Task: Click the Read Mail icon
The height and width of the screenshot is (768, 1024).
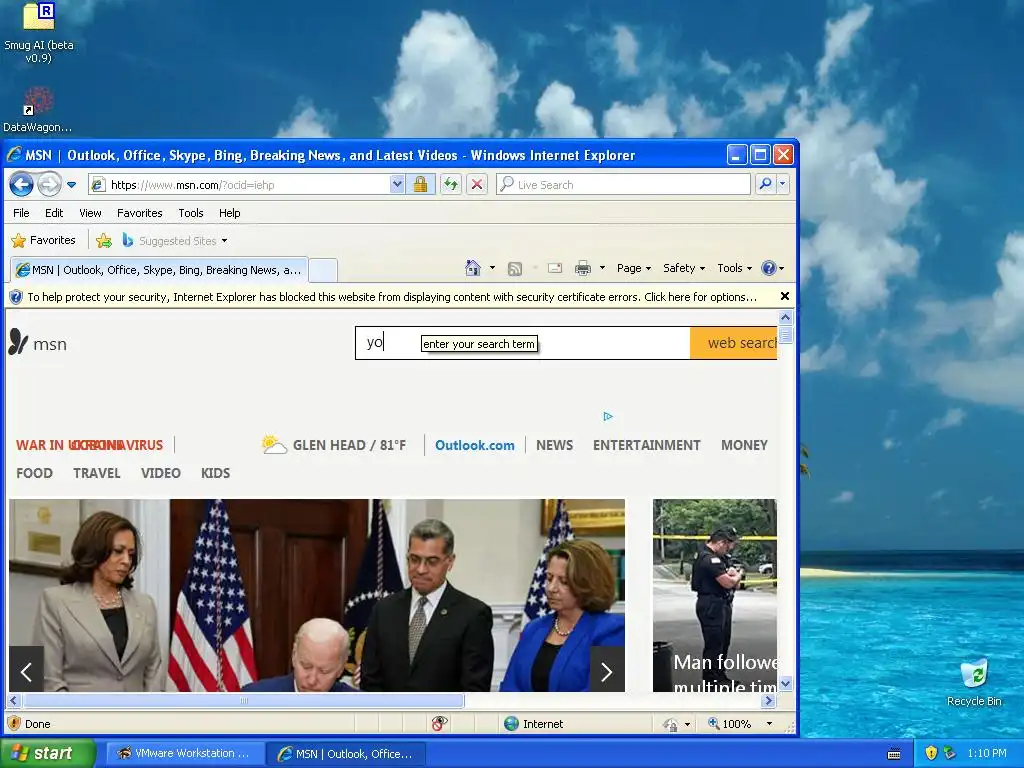Action: click(x=555, y=268)
